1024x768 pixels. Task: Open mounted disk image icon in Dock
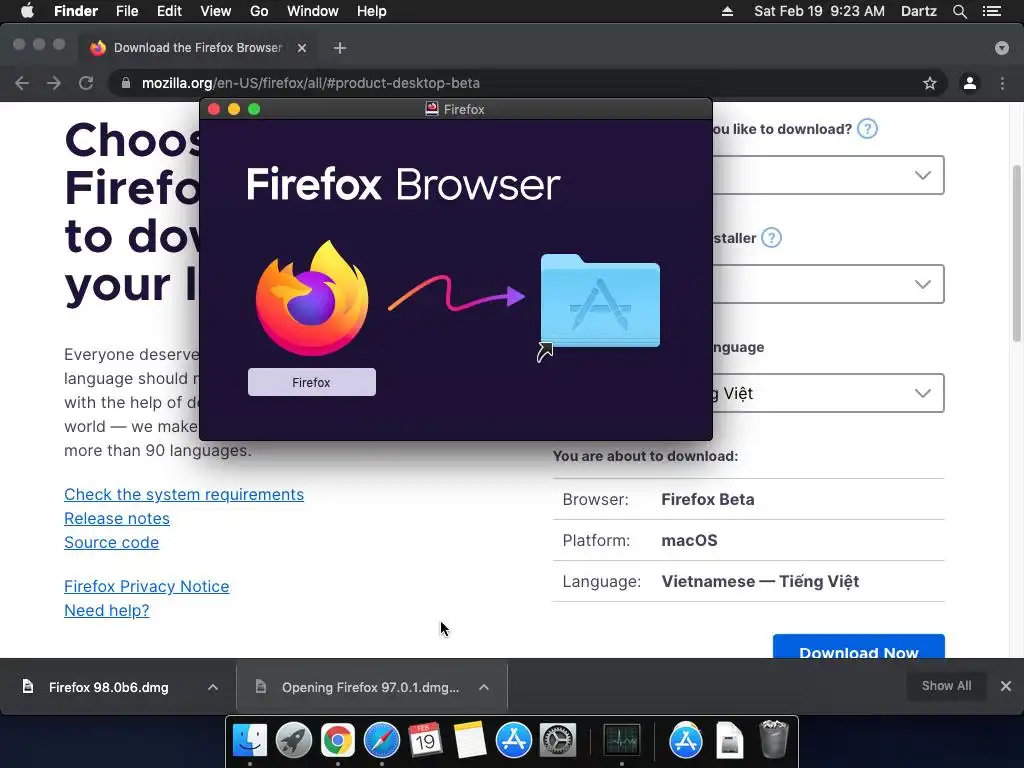(x=729, y=741)
